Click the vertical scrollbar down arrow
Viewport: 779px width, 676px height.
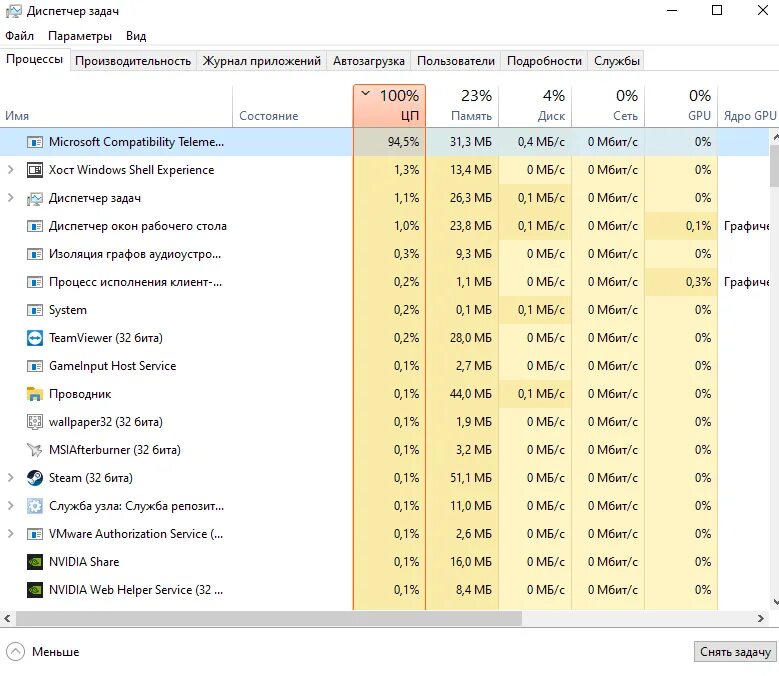click(775, 602)
